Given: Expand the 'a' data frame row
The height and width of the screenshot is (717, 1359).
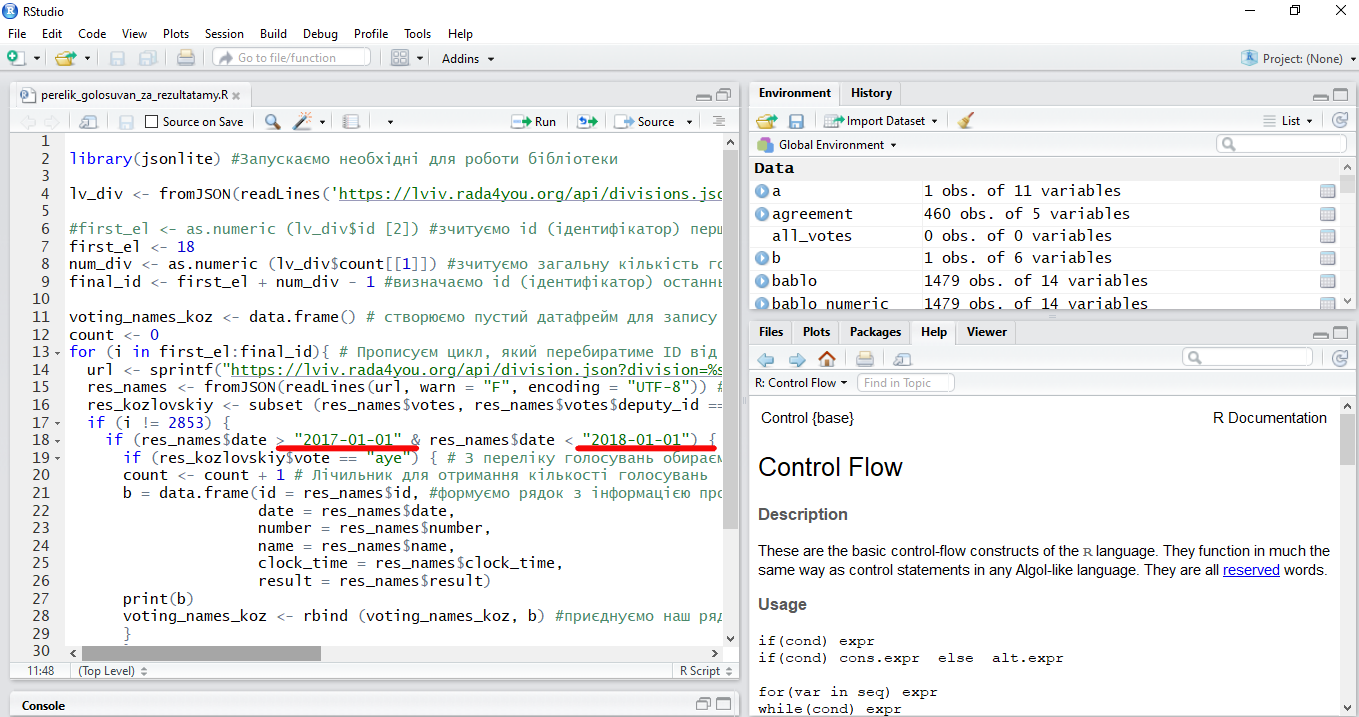Looking at the screenshot, I should 762,191.
